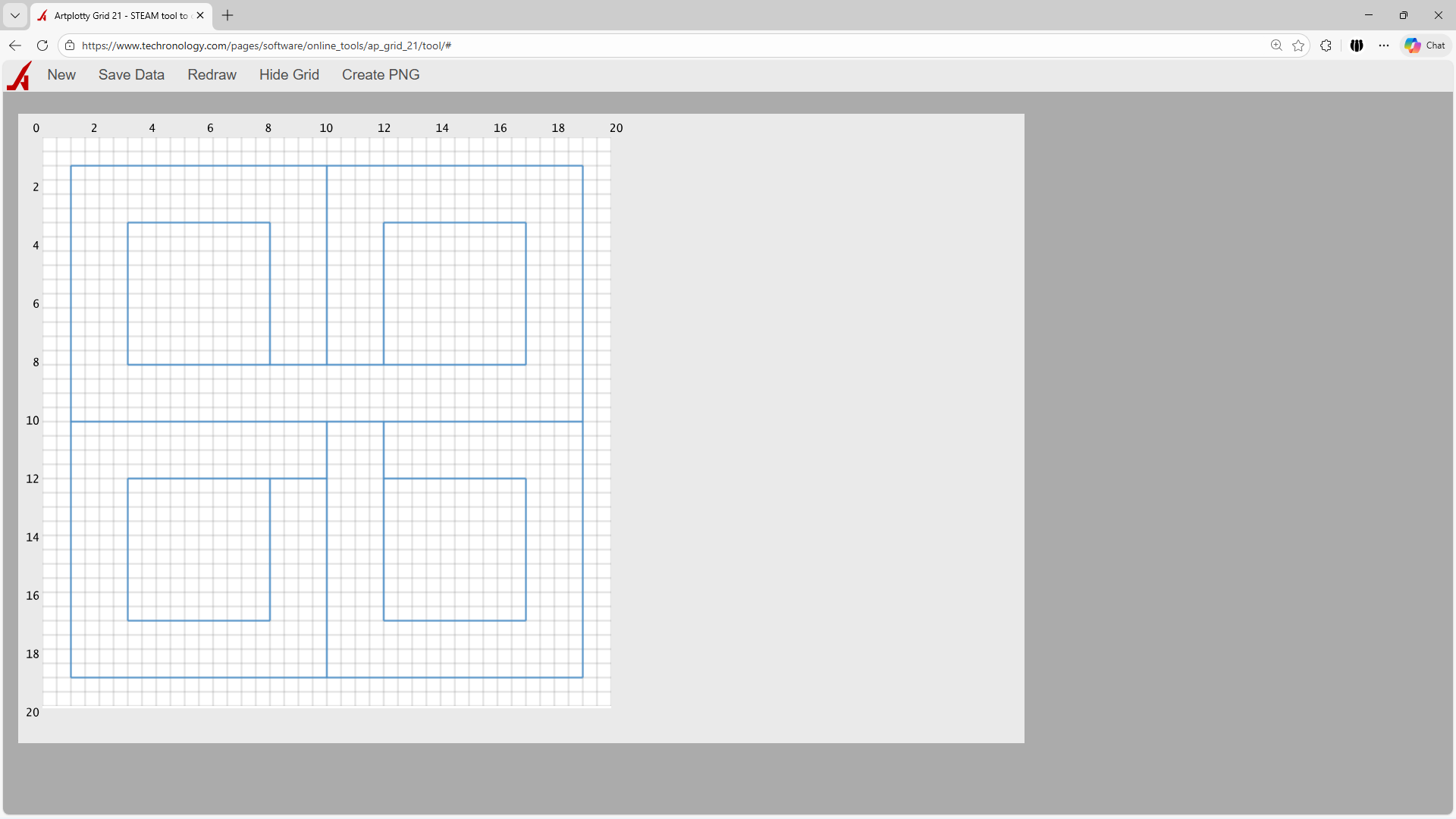Zoom in using the magnifier icon

[x=1277, y=45]
